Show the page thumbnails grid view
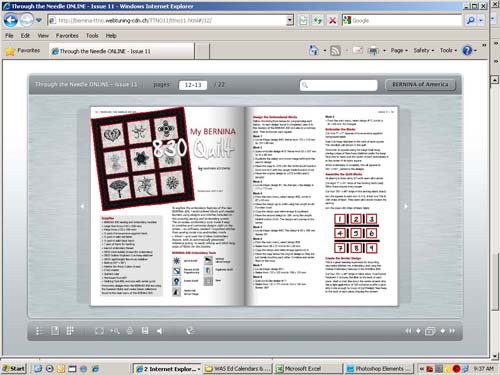The image size is (500, 375). click(x=70, y=331)
